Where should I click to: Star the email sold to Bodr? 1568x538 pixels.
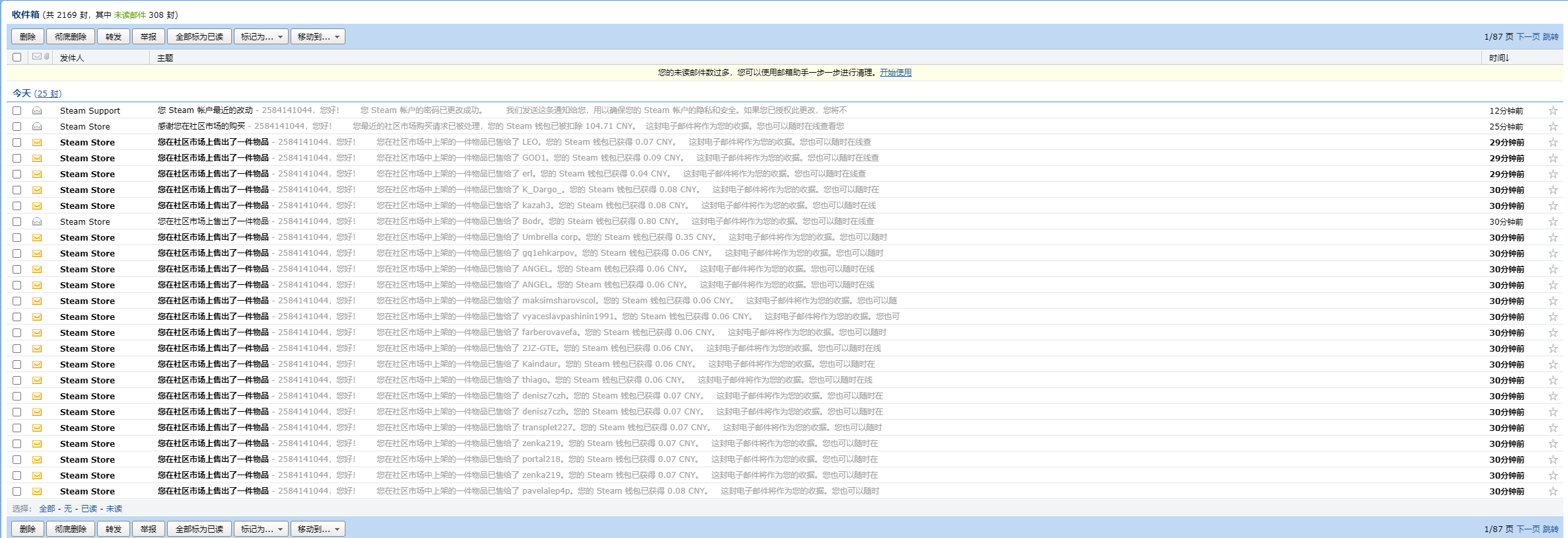[1553, 221]
